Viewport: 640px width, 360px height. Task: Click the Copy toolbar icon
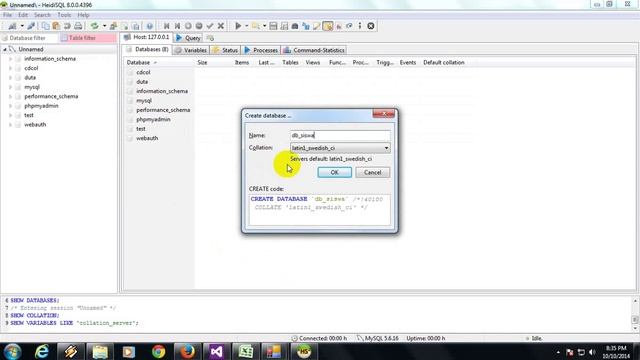45,26
